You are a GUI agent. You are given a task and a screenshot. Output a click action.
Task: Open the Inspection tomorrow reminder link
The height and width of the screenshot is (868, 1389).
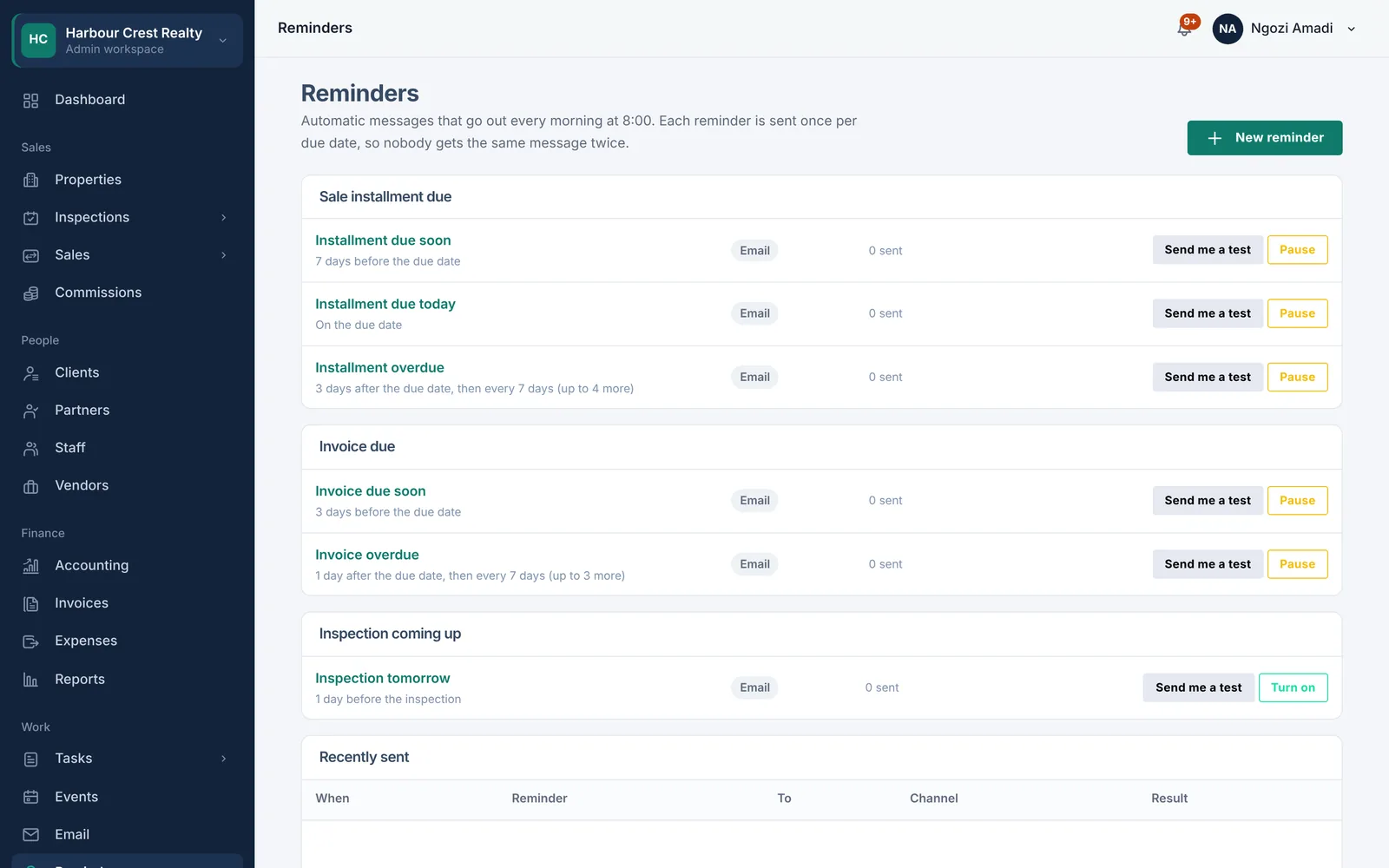pyautogui.click(x=383, y=678)
